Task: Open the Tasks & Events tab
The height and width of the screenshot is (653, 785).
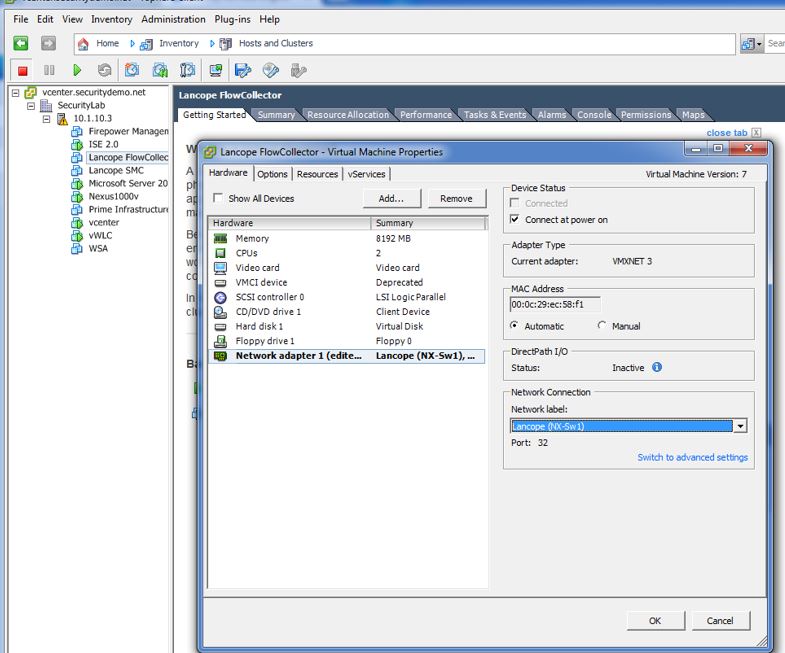Action: [495, 115]
